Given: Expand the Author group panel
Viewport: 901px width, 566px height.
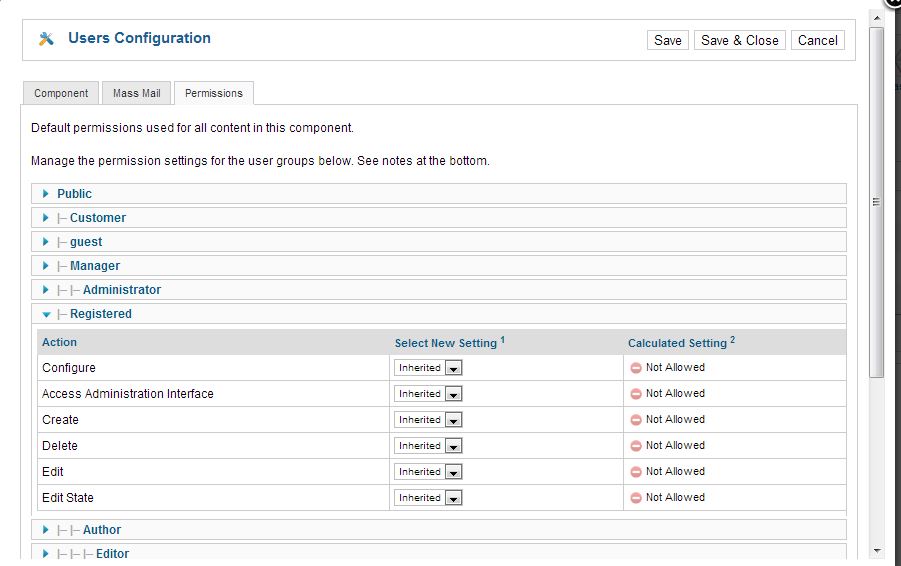Looking at the screenshot, I should (438, 530).
